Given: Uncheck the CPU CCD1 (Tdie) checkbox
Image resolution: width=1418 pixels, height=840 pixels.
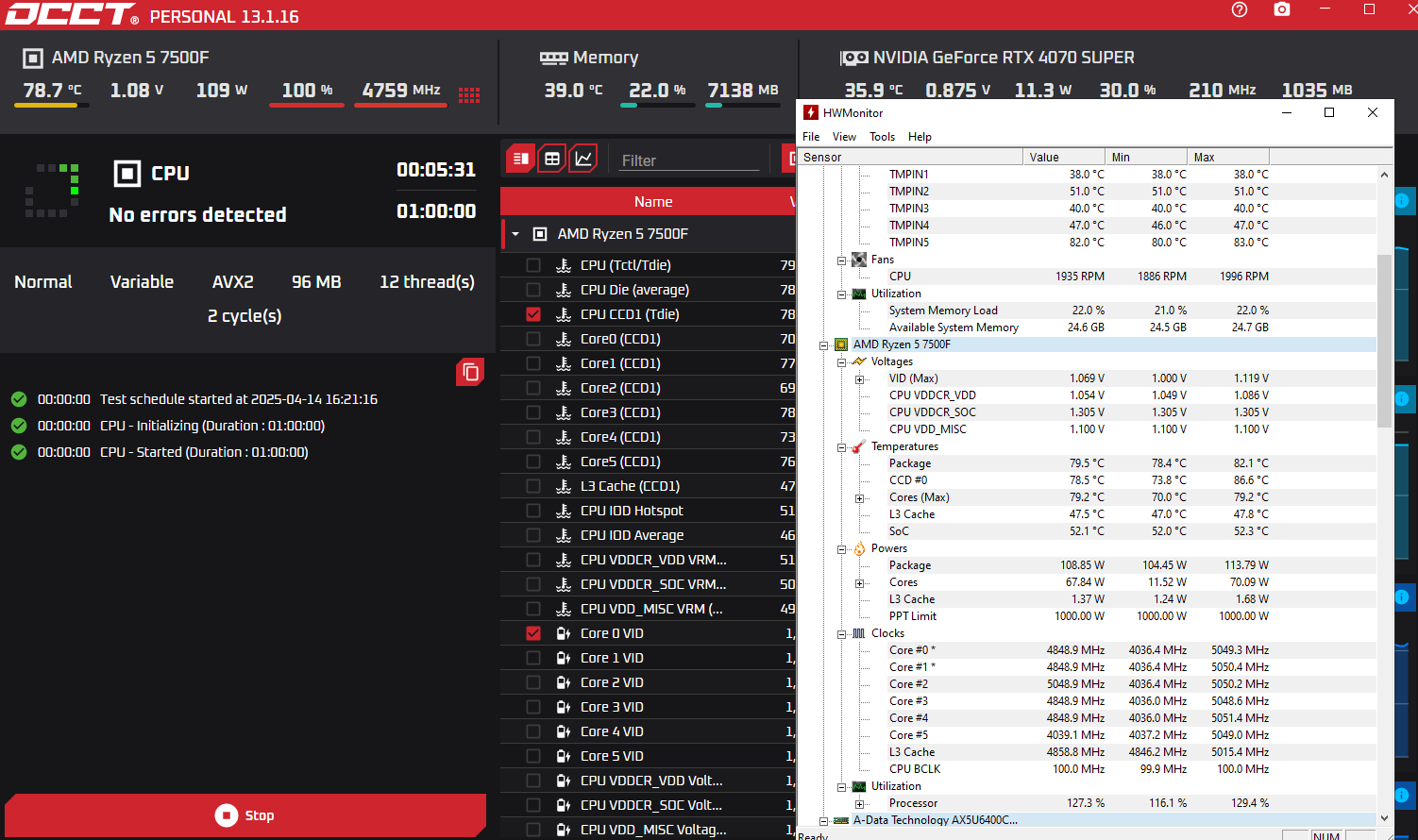Looking at the screenshot, I should 533,314.
